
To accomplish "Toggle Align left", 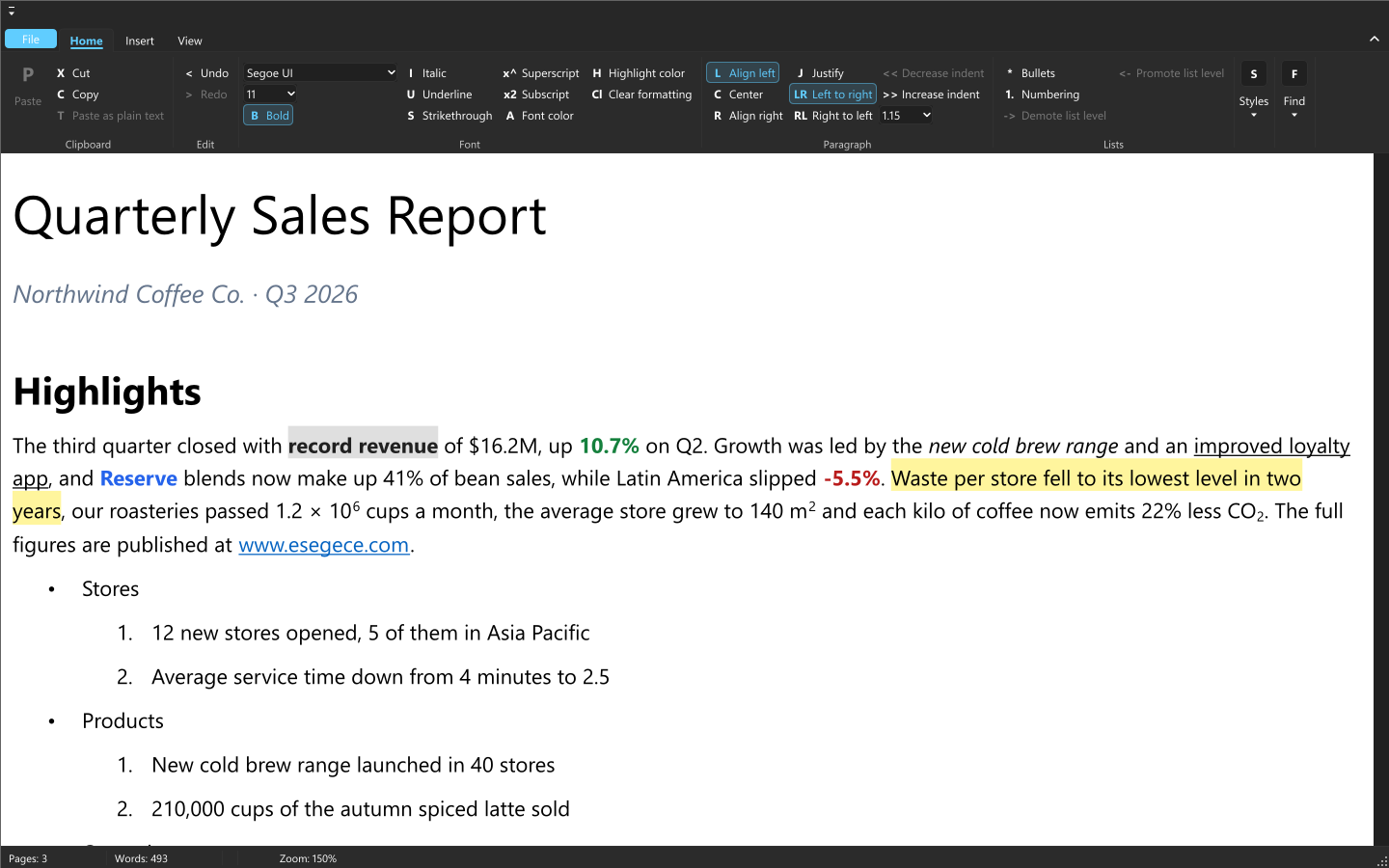I will click(x=743, y=73).
